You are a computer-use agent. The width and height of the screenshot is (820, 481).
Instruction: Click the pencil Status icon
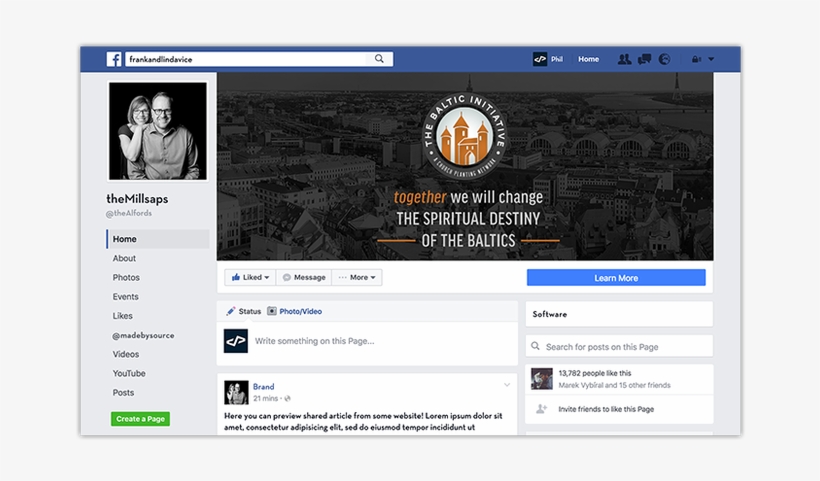click(231, 311)
